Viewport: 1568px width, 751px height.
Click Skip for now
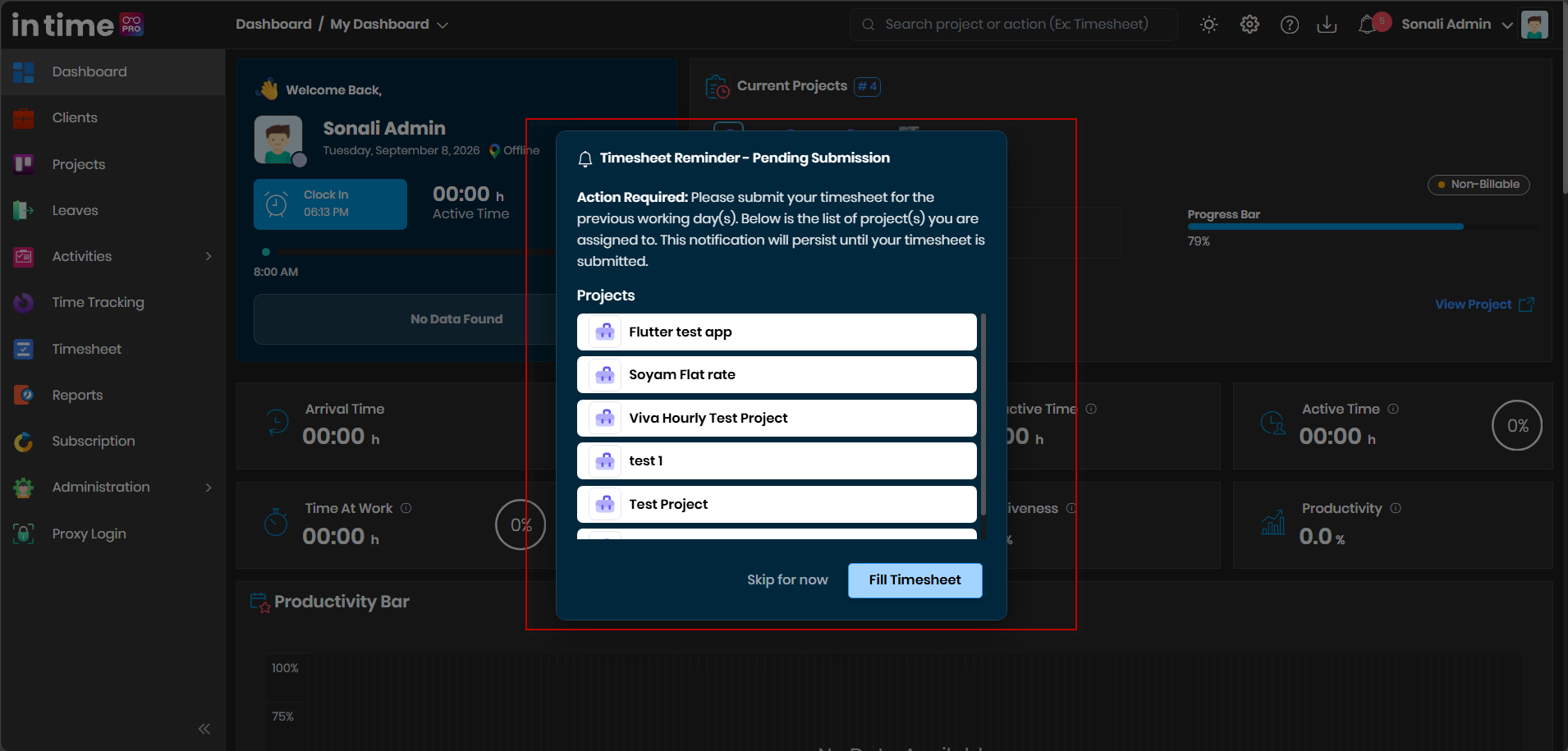pyautogui.click(x=787, y=580)
